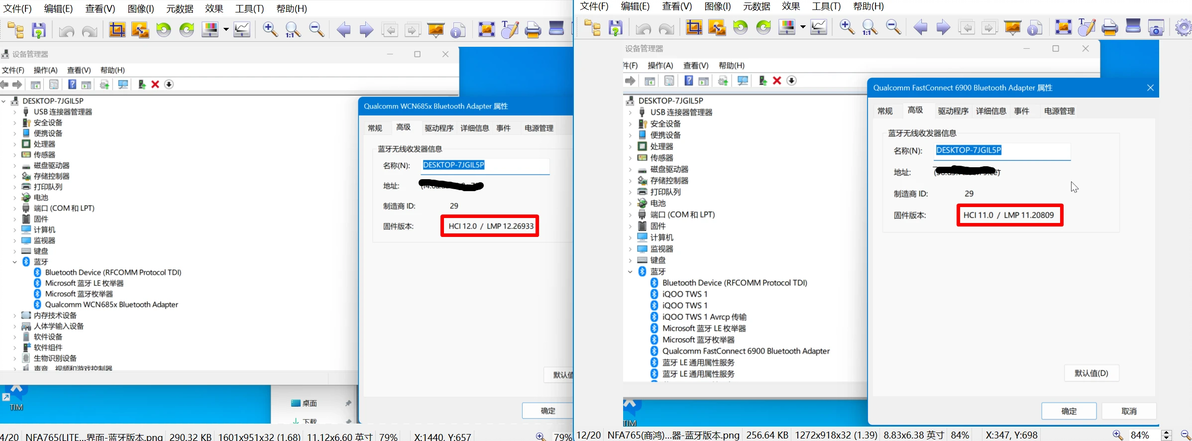Screen dimensions: 1192x441
Task: Click 确定 in the FastConnect 6900 属性 dialog
Action: 1069,411
